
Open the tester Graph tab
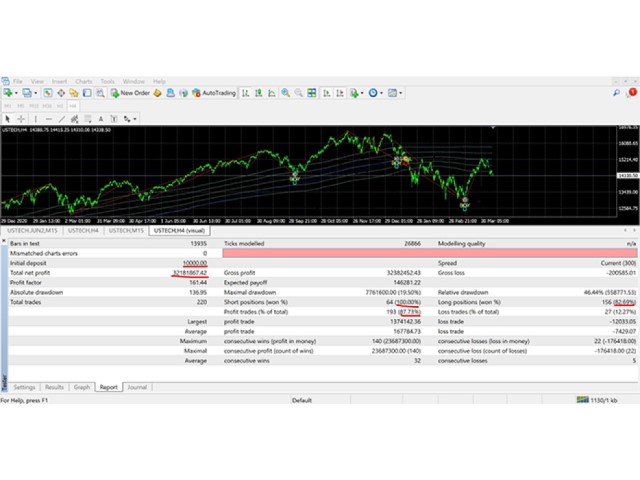82,387
